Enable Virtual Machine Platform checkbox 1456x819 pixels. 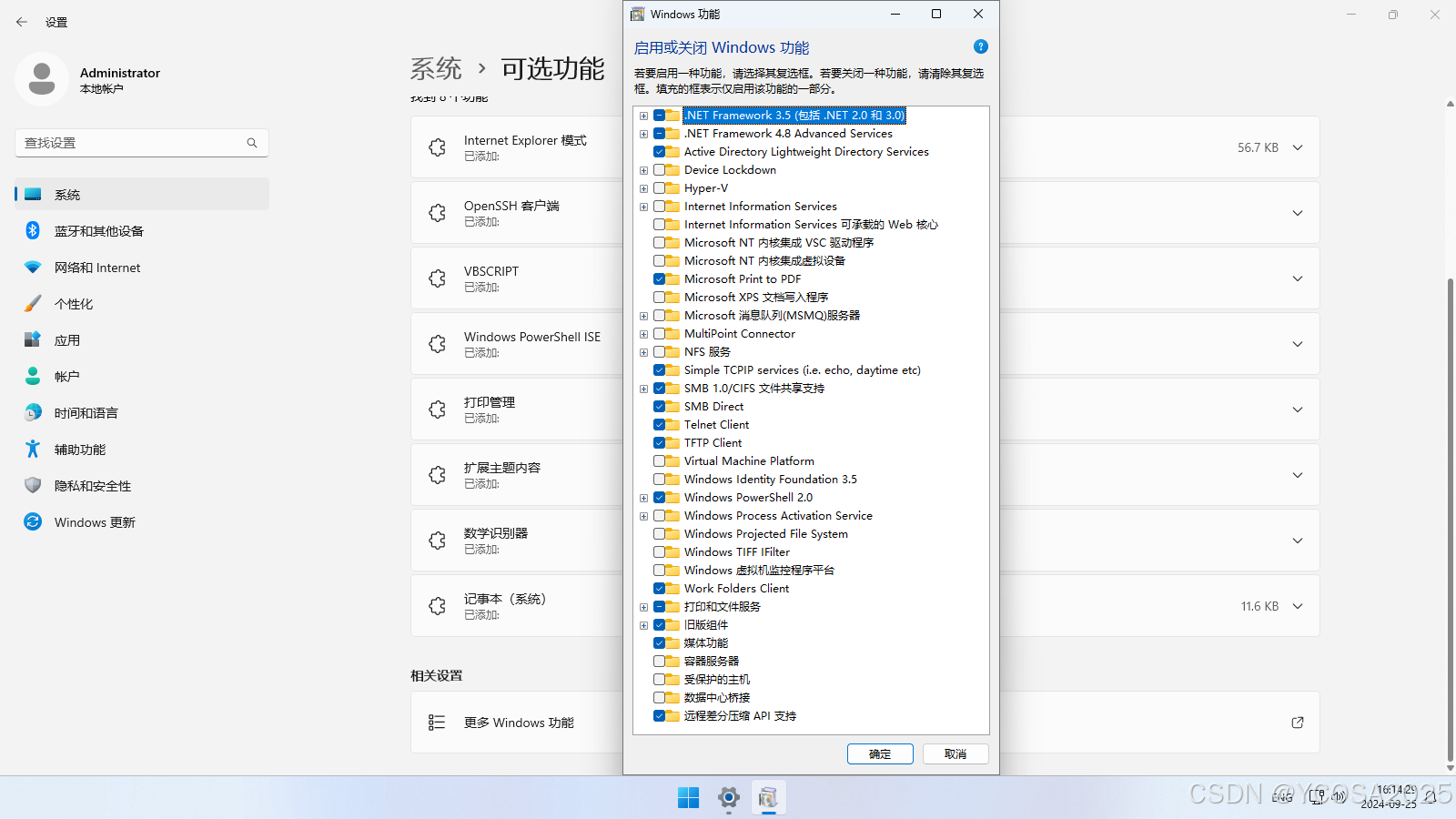point(659,461)
